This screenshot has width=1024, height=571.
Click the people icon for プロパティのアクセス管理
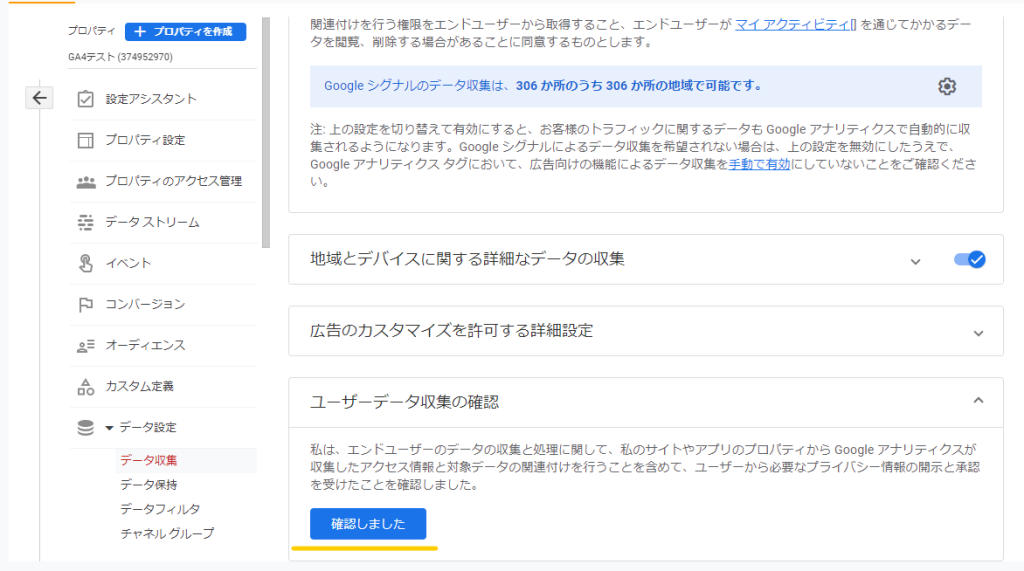click(x=86, y=182)
